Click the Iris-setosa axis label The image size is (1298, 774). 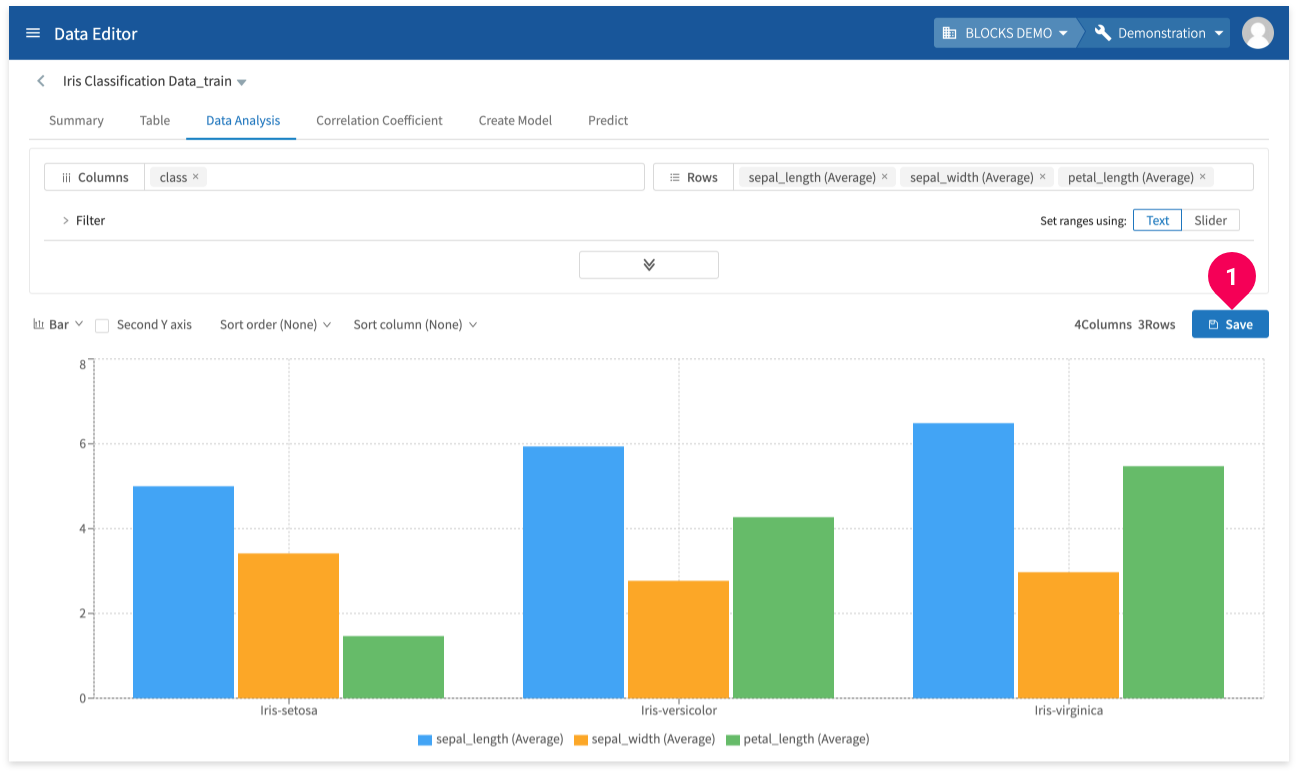coord(289,711)
